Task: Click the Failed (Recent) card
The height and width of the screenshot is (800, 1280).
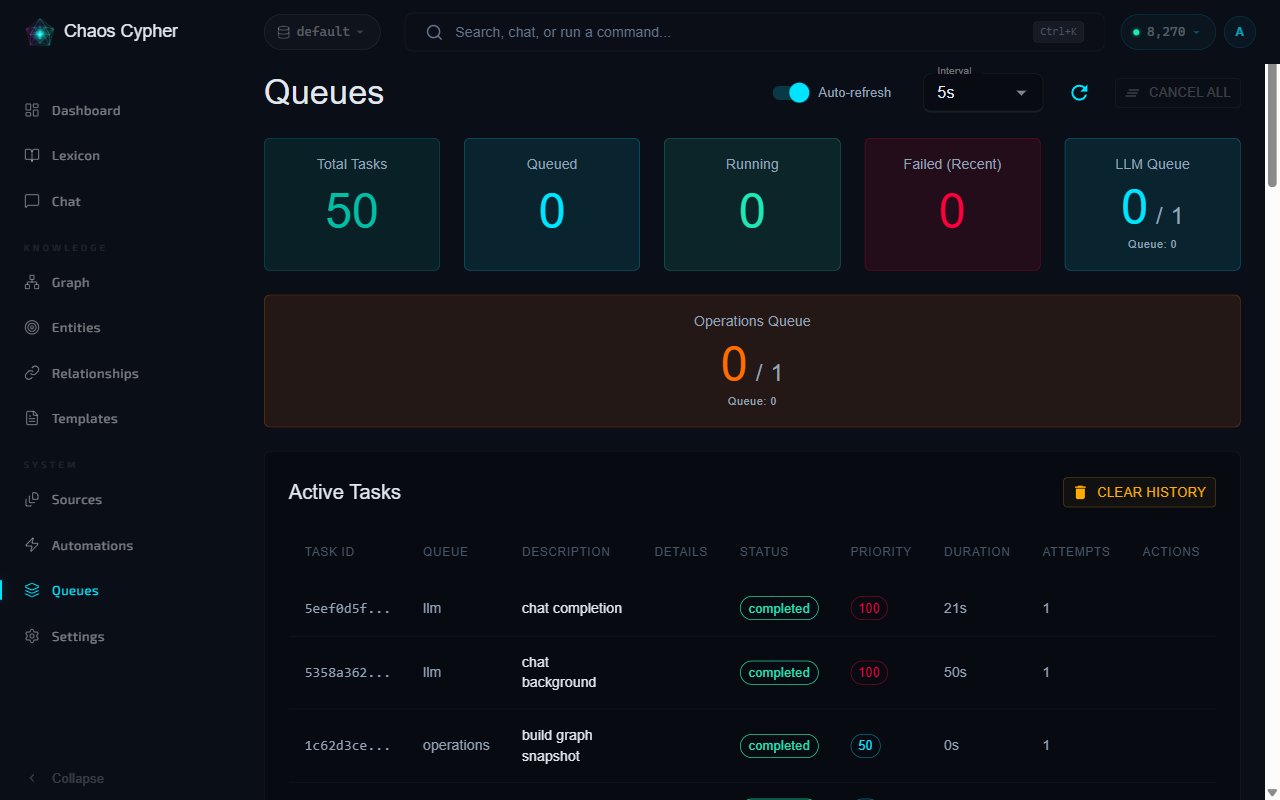Action: tap(952, 204)
